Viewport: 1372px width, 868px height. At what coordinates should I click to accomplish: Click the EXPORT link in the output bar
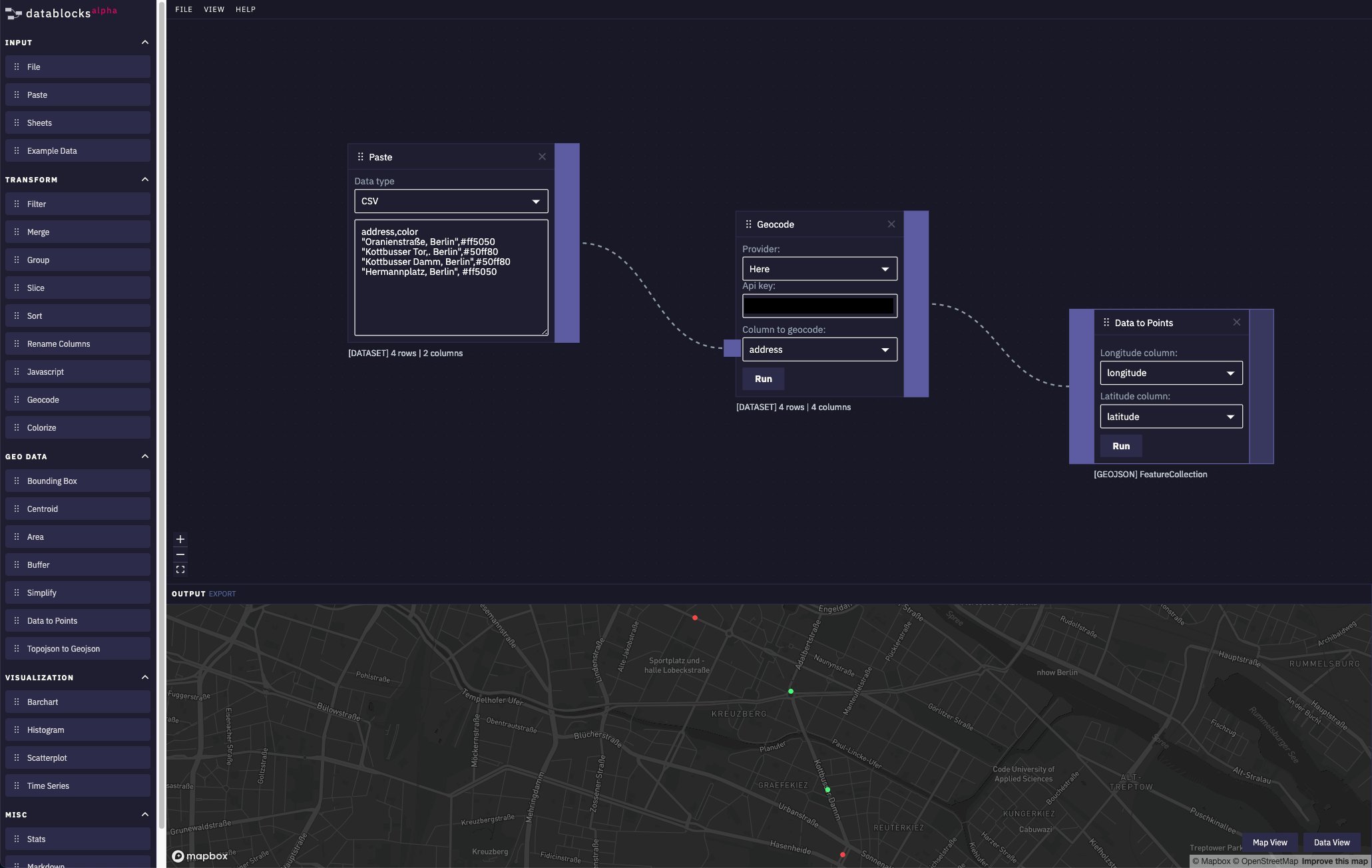pyautogui.click(x=222, y=593)
